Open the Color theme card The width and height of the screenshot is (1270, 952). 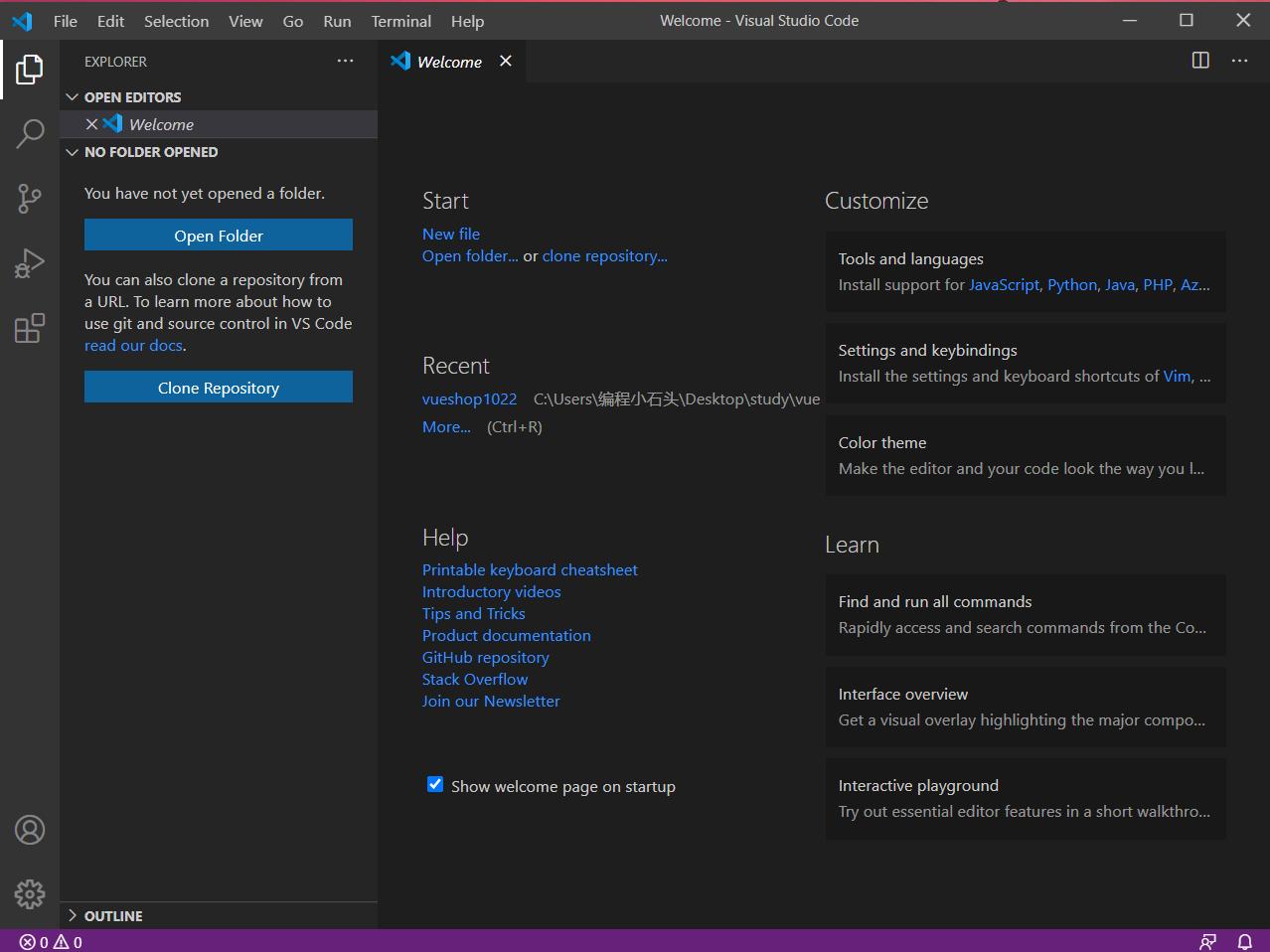[x=1026, y=455]
